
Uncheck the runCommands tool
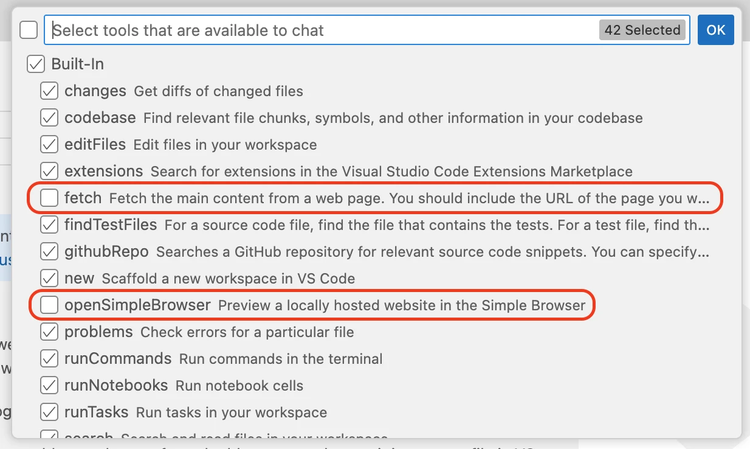click(x=49, y=358)
